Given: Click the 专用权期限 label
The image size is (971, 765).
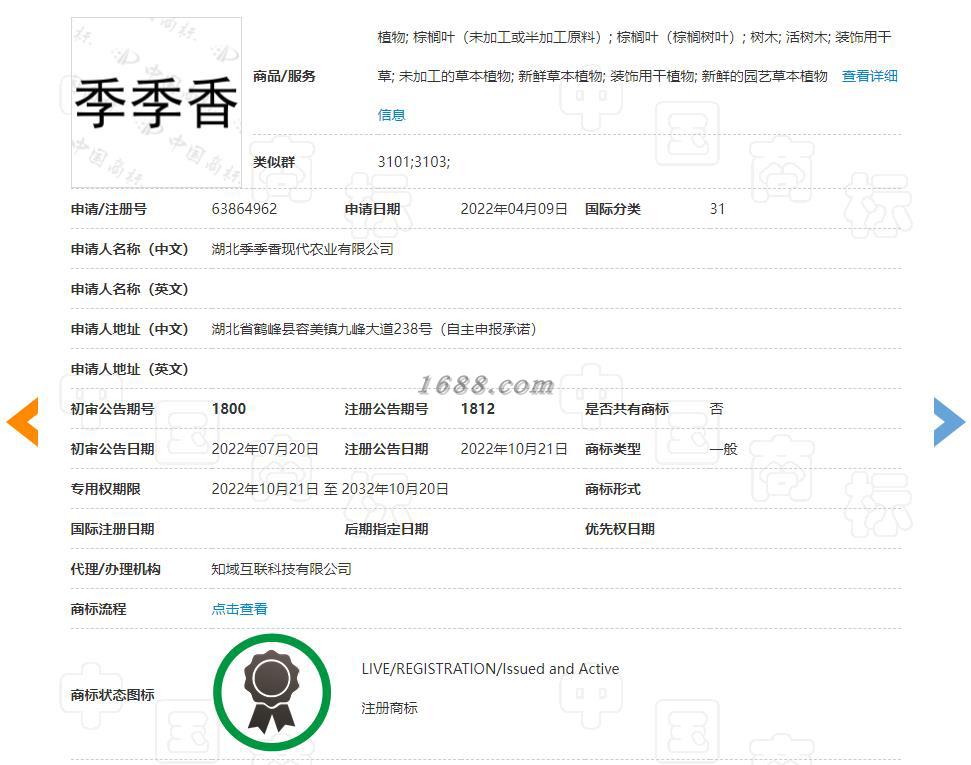Looking at the screenshot, I should 105,489.
